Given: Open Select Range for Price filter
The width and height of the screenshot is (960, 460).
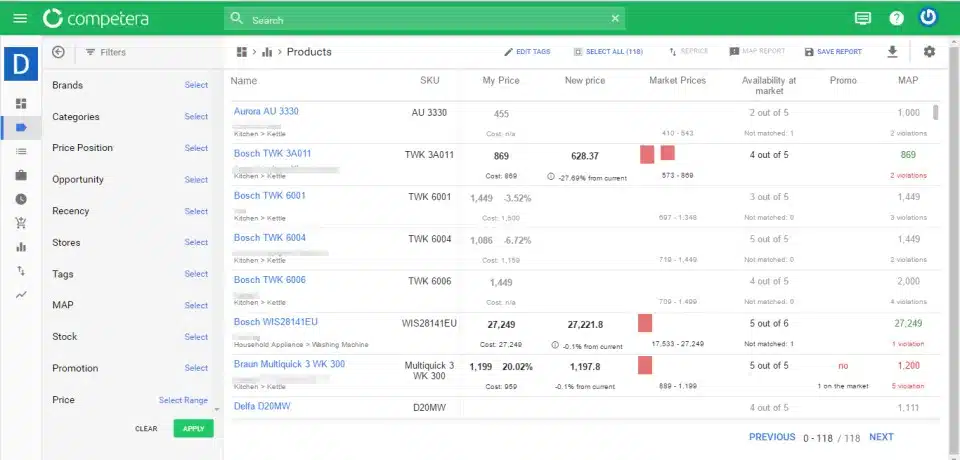Looking at the screenshot, I should click(x=183, y=400).
